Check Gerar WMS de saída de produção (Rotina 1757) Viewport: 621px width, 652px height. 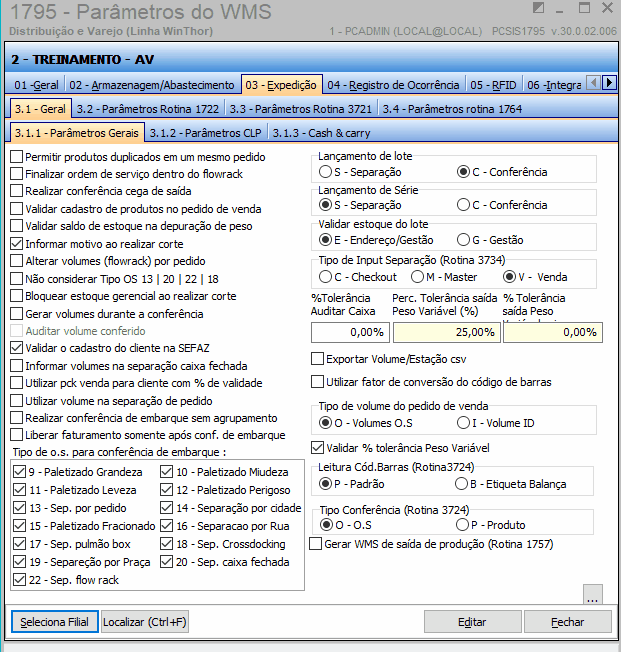[x=316, y=544]
